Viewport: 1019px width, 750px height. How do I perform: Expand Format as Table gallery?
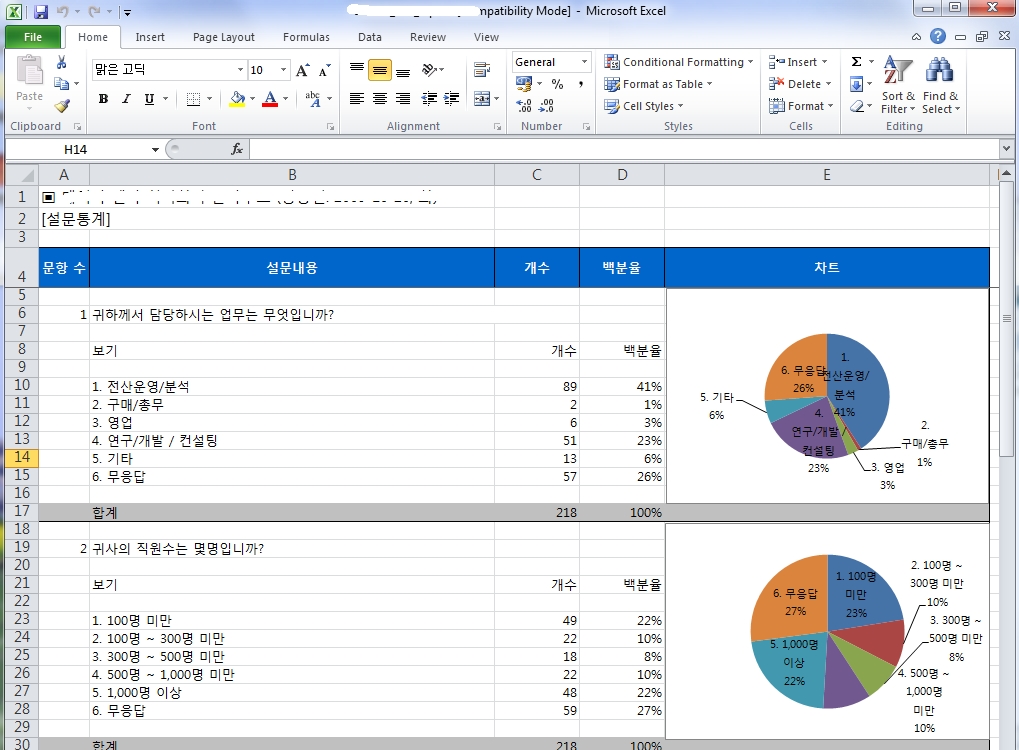[658, 84]
